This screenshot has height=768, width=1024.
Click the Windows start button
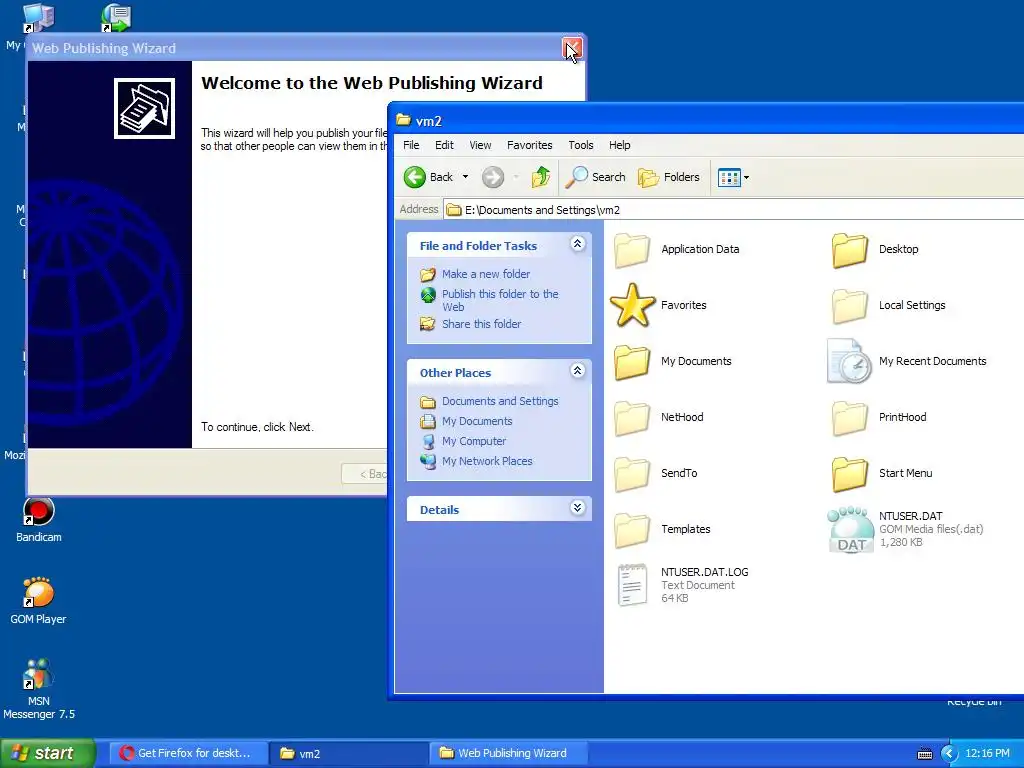(48, 753)
